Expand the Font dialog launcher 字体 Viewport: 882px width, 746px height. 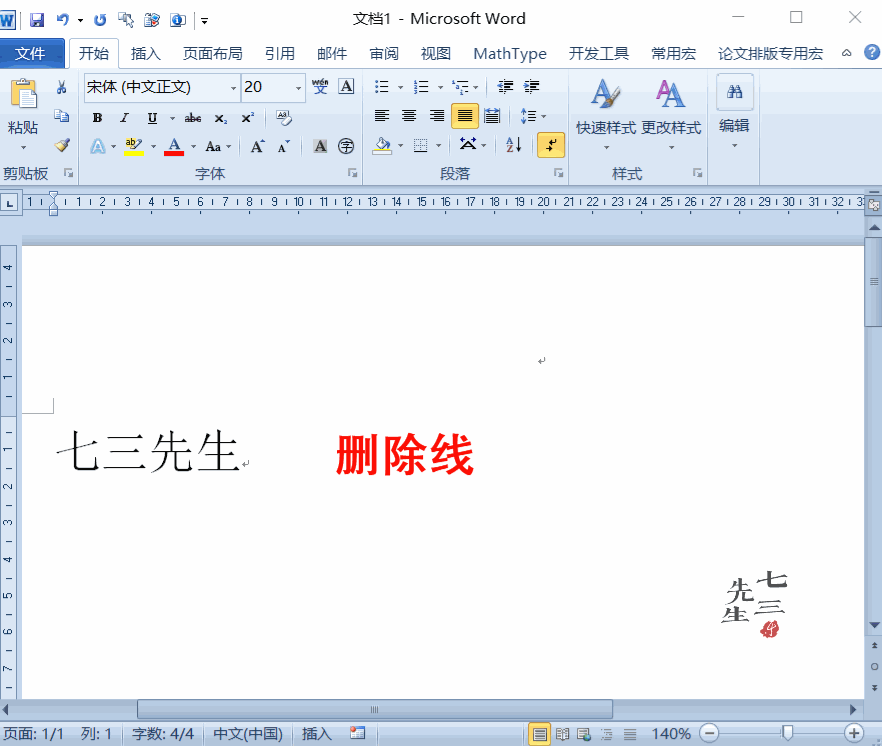tap(352, 173)
